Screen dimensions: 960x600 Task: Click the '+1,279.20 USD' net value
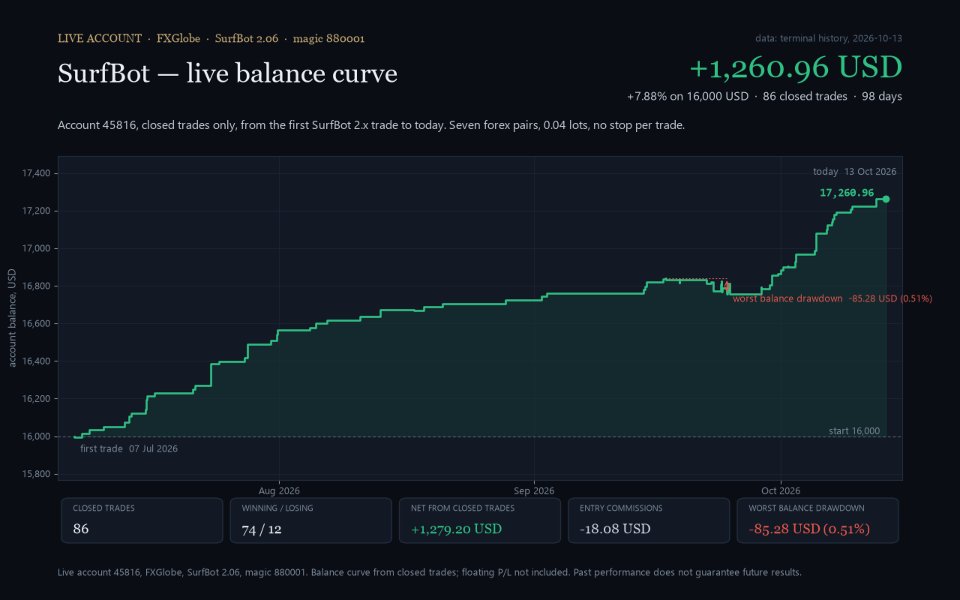(456, 529)
